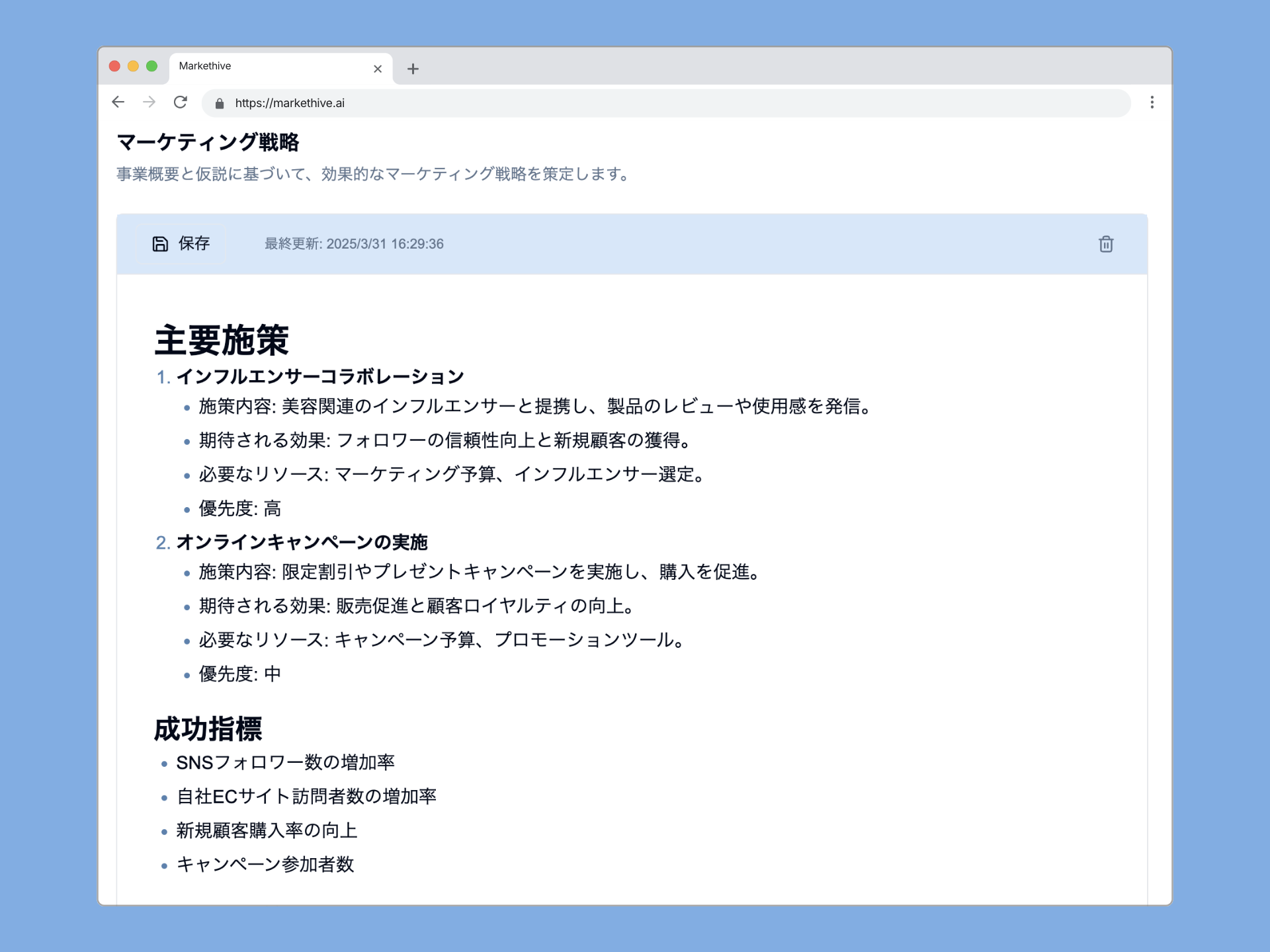Screen dimensions: 1270x952
Task: Close the Markethive tab
Action: 378,69
